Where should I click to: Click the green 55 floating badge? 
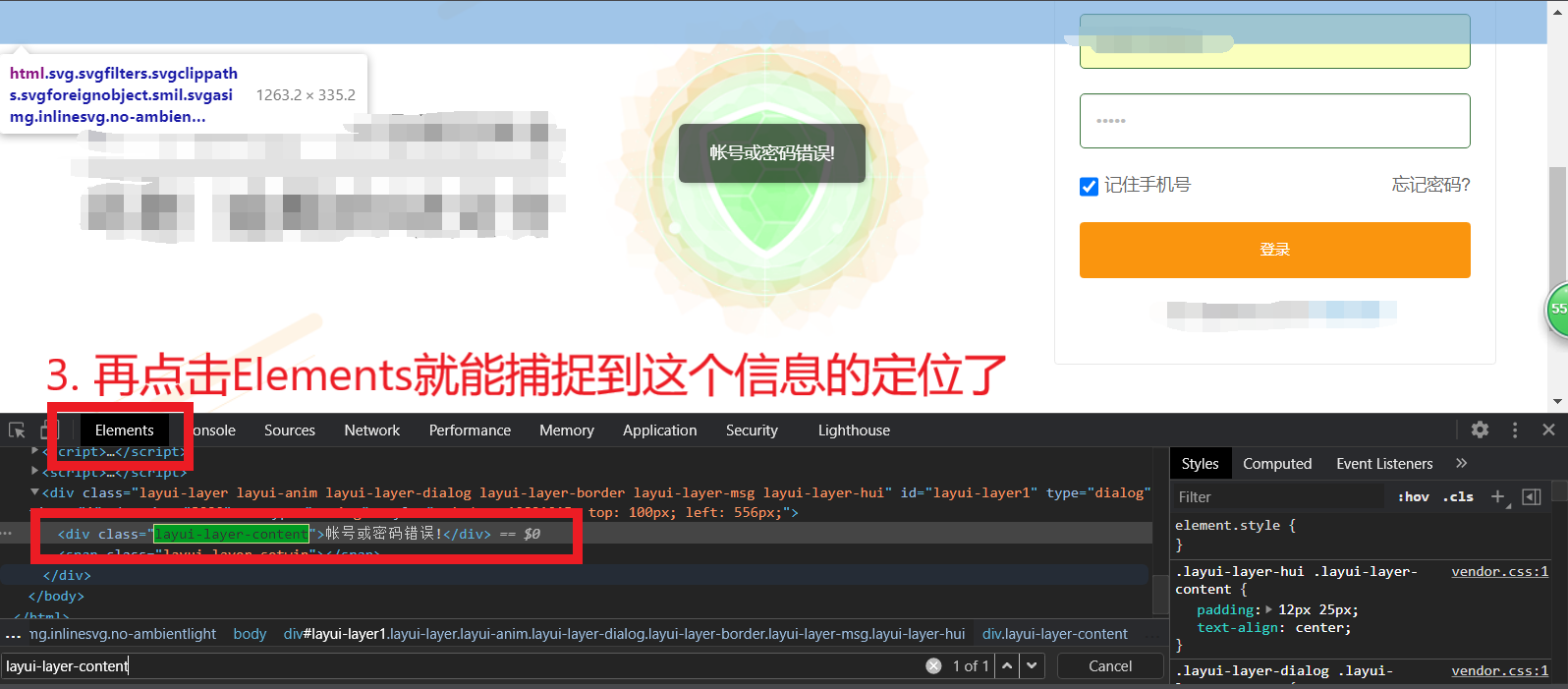(x=1558, y=309)
